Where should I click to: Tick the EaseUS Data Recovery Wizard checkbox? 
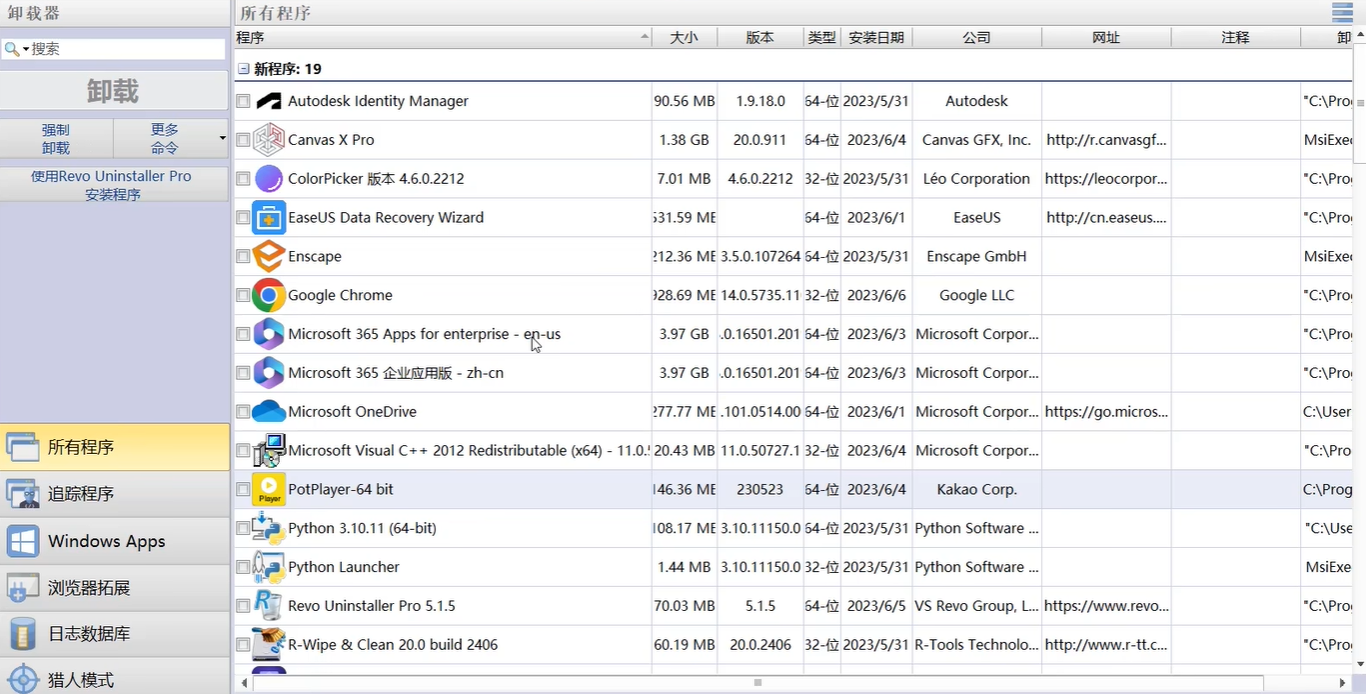point(243,217)
